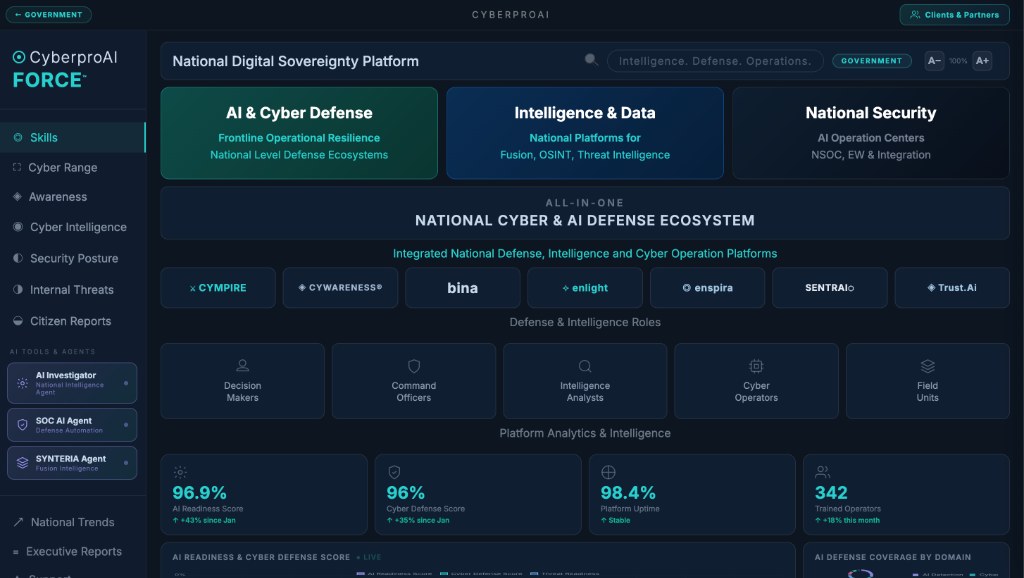
Task: Launch the AI Investigator agent
Action: click(x=72, y=383)
